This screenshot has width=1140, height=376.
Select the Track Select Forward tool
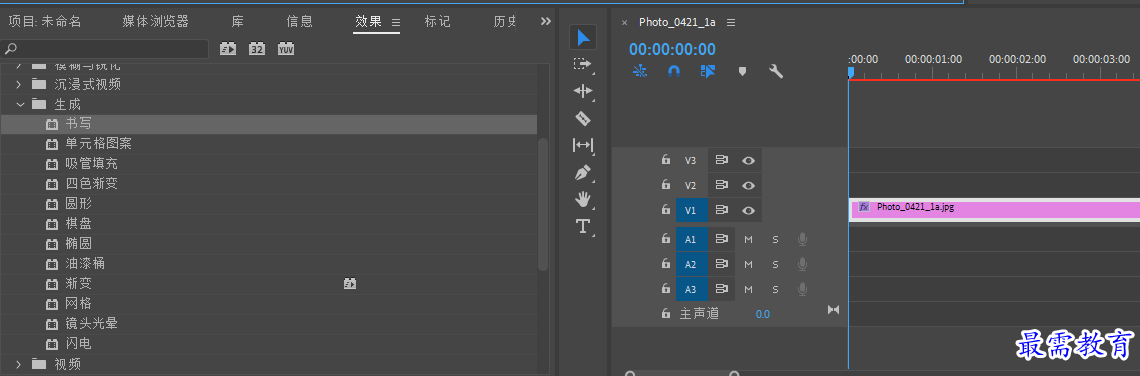582,64
